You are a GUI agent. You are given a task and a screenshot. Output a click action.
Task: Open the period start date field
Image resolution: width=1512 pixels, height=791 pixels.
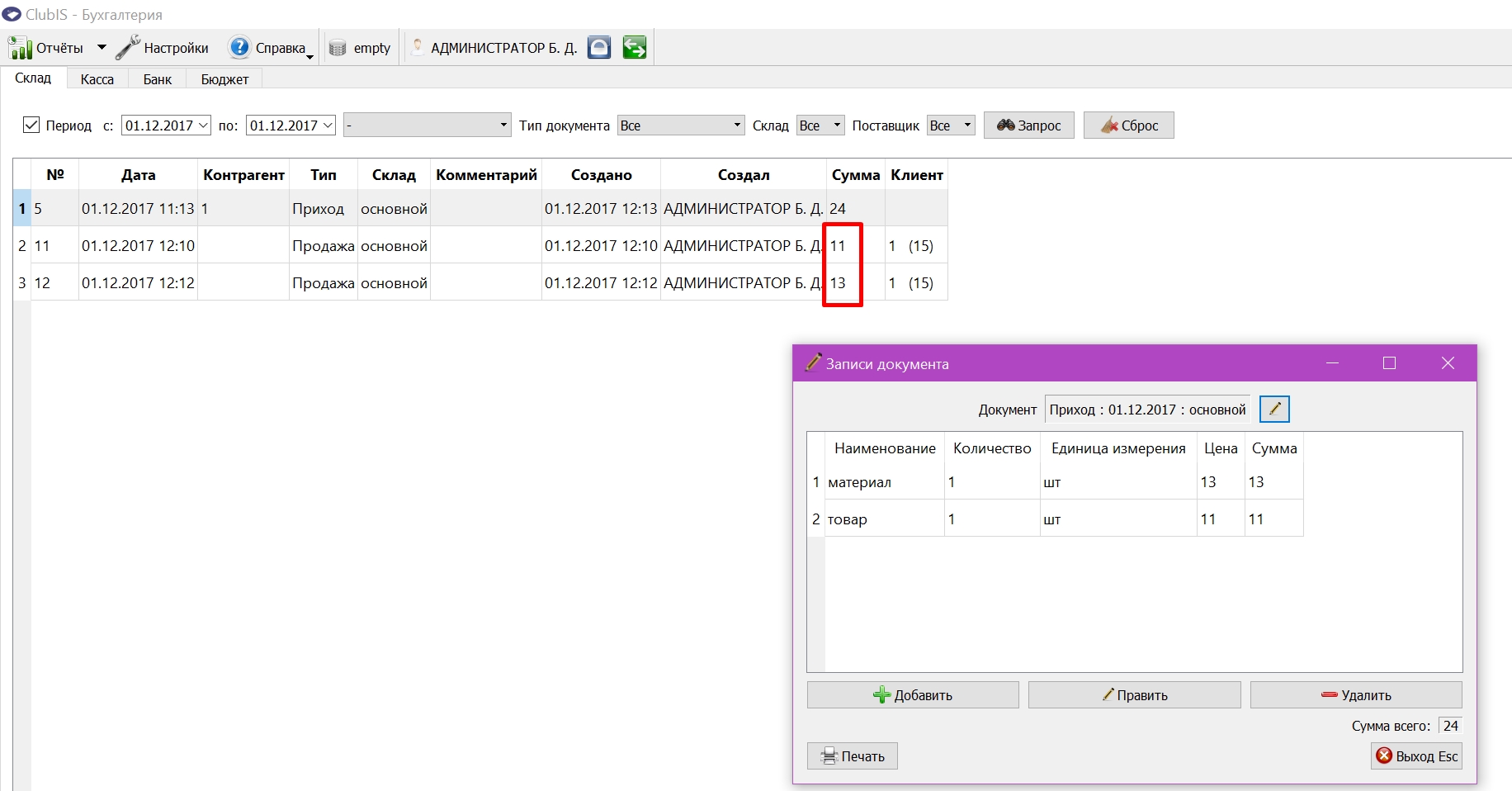point(166,126)
